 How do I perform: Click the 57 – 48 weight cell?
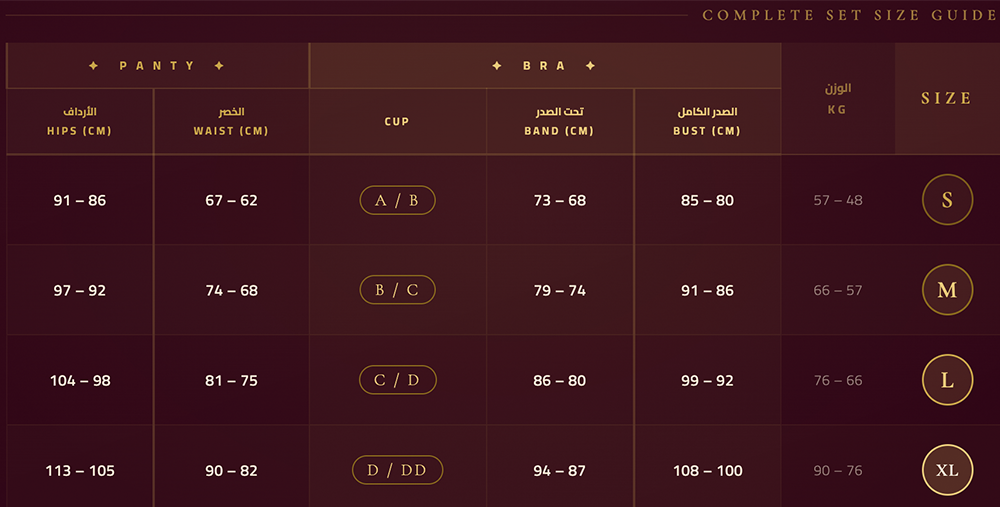tap(838, 200)
